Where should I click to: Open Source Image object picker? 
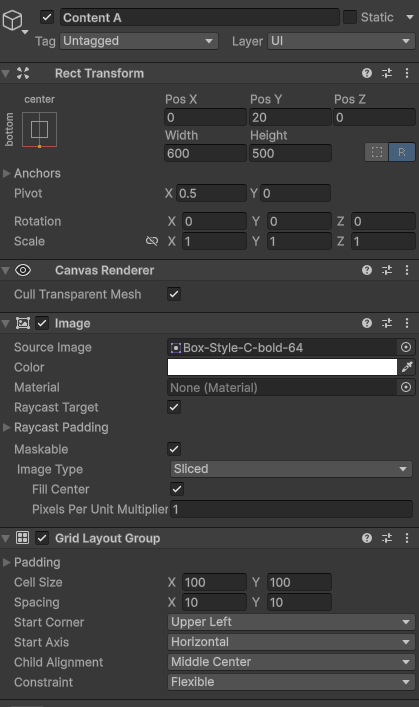406,347
